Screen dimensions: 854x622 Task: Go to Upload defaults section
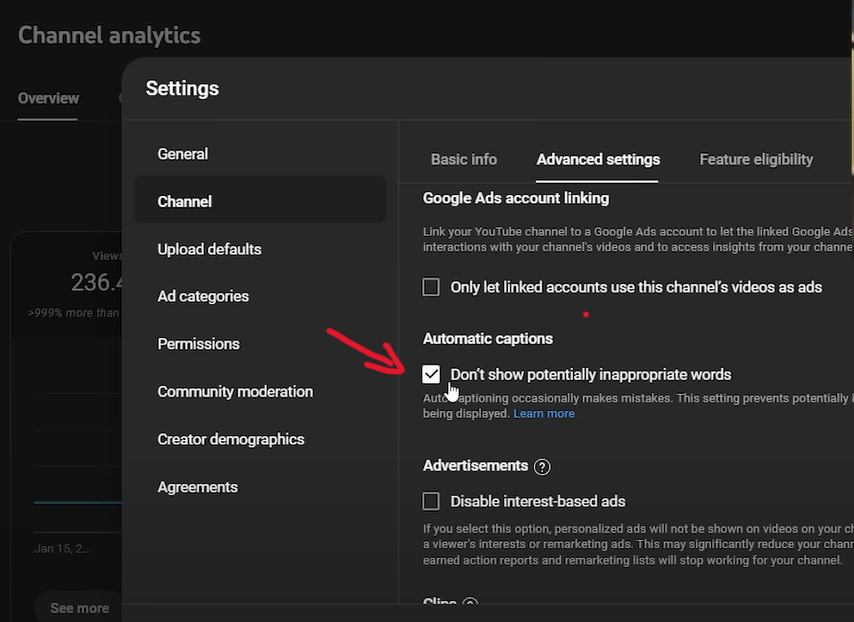point(209,249)
